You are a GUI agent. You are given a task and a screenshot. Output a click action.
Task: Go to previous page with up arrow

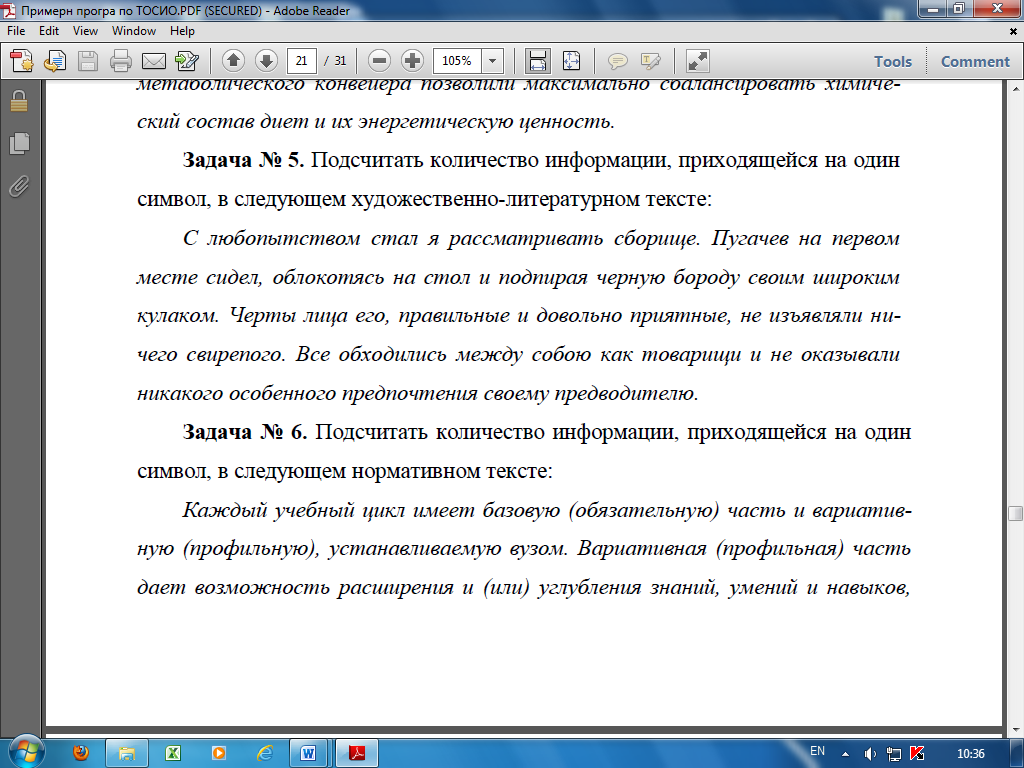[x=233, y=61]
